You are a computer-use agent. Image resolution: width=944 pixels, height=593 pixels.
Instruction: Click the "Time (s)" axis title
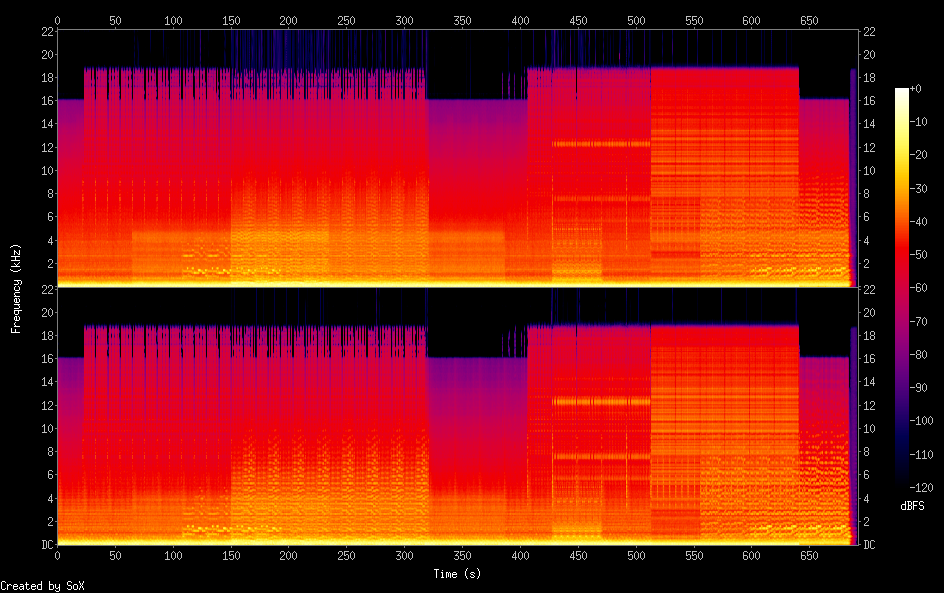pyautogui.click(x=457, y=574)
